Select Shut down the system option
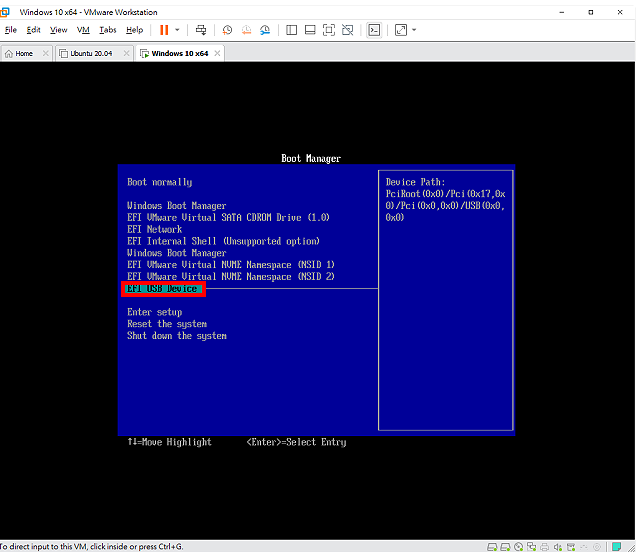The height and width of the screenshot is (552, 637). (177, 336)
